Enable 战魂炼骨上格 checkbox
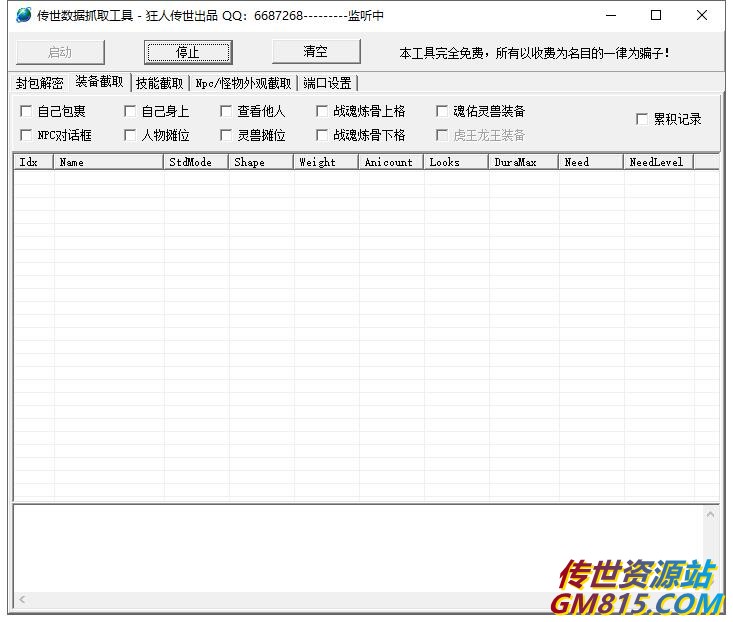 click(x=322, y=111)
